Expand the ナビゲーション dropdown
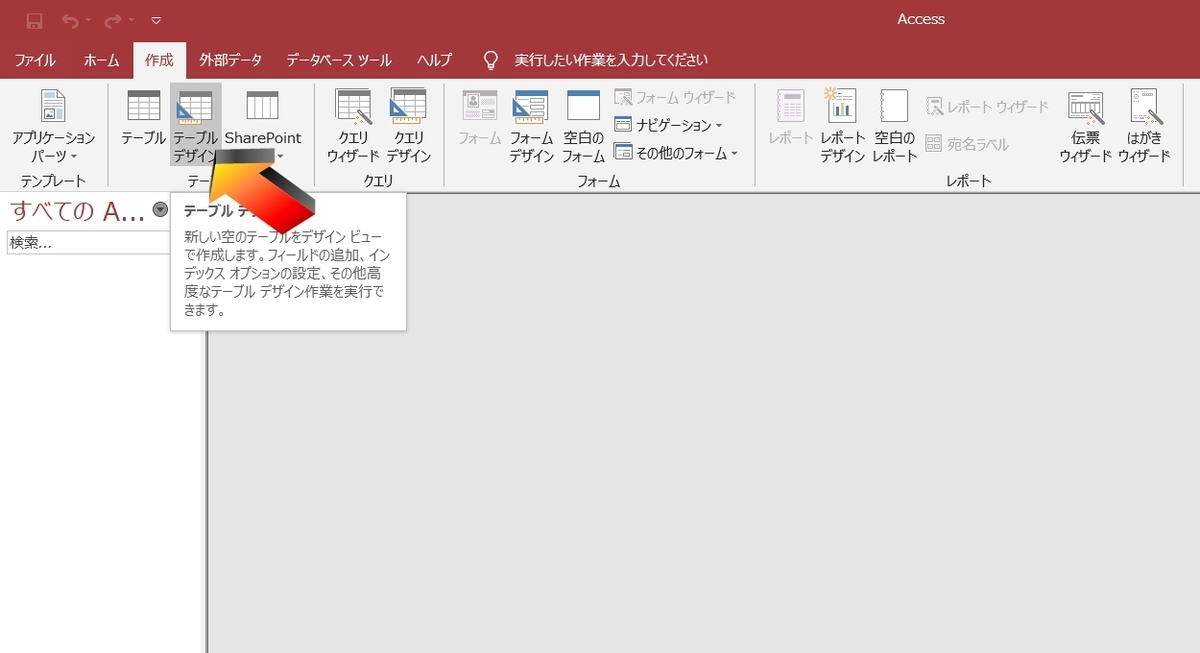 (668, 125)
